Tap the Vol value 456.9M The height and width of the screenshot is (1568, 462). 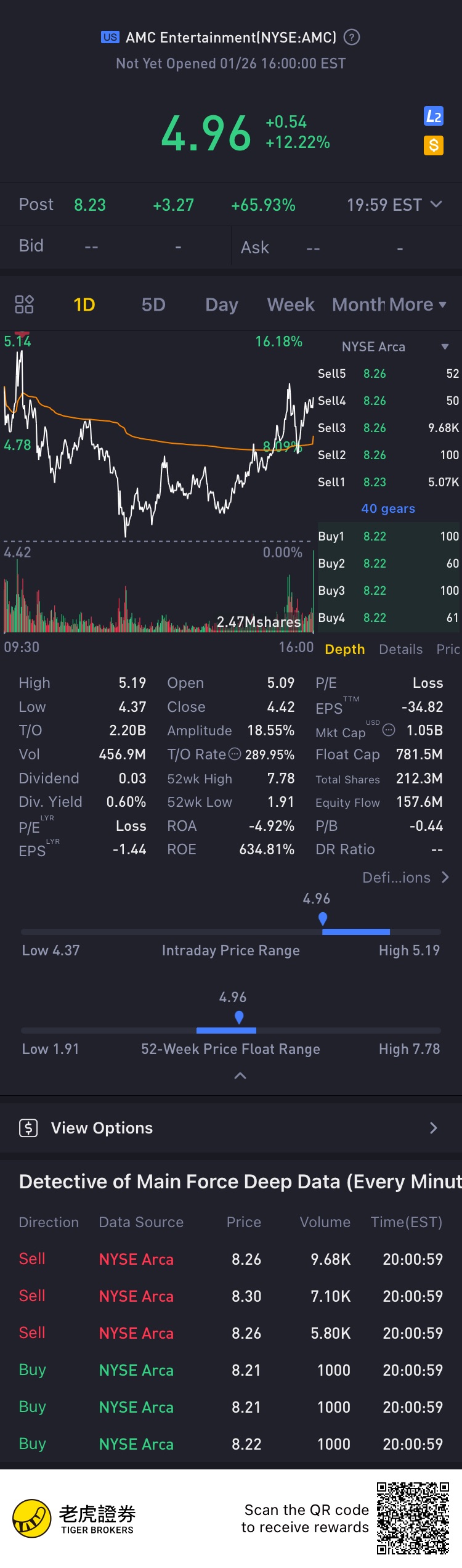point(123,754)
